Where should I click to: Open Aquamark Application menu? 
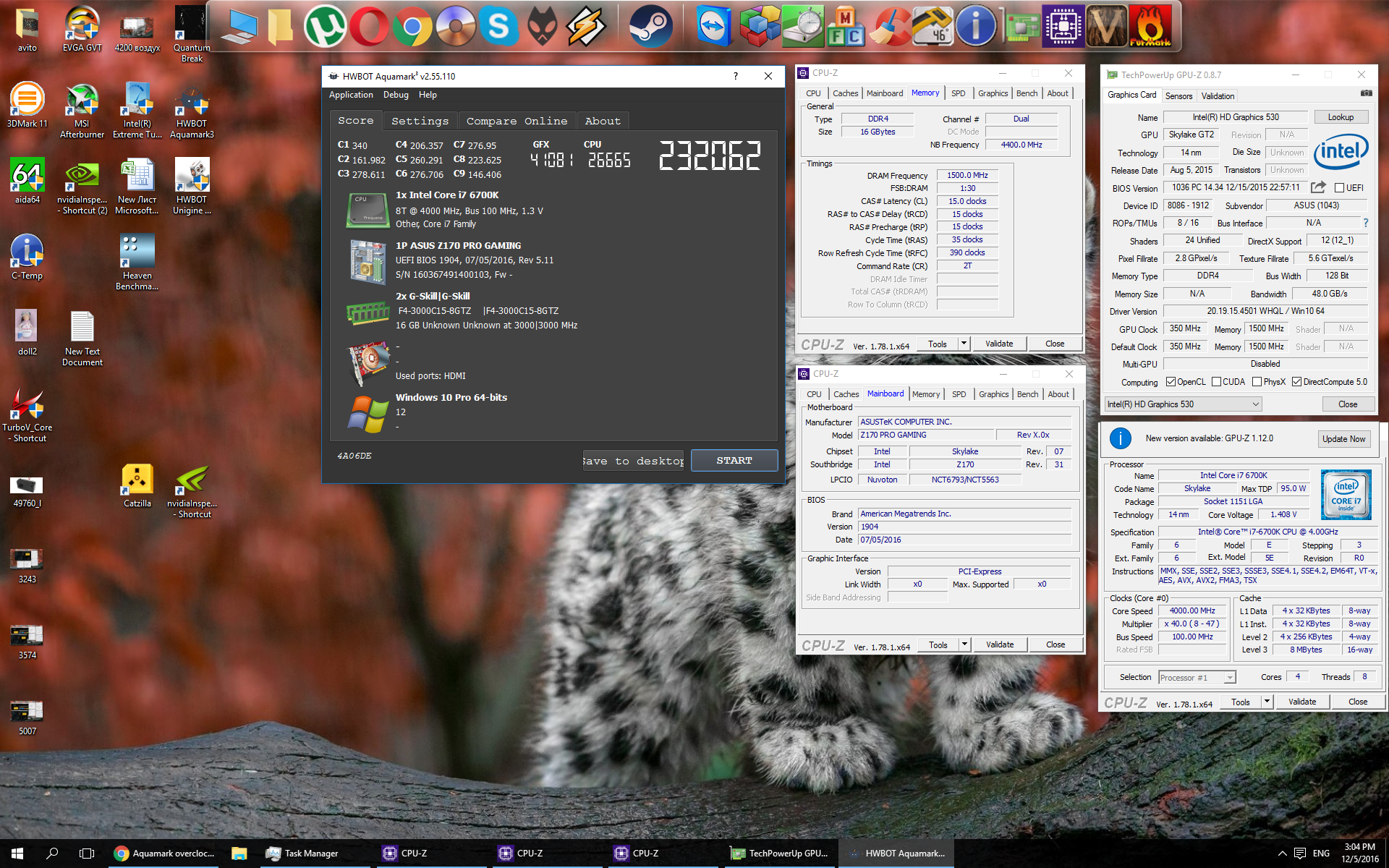(x=351, y=95)
